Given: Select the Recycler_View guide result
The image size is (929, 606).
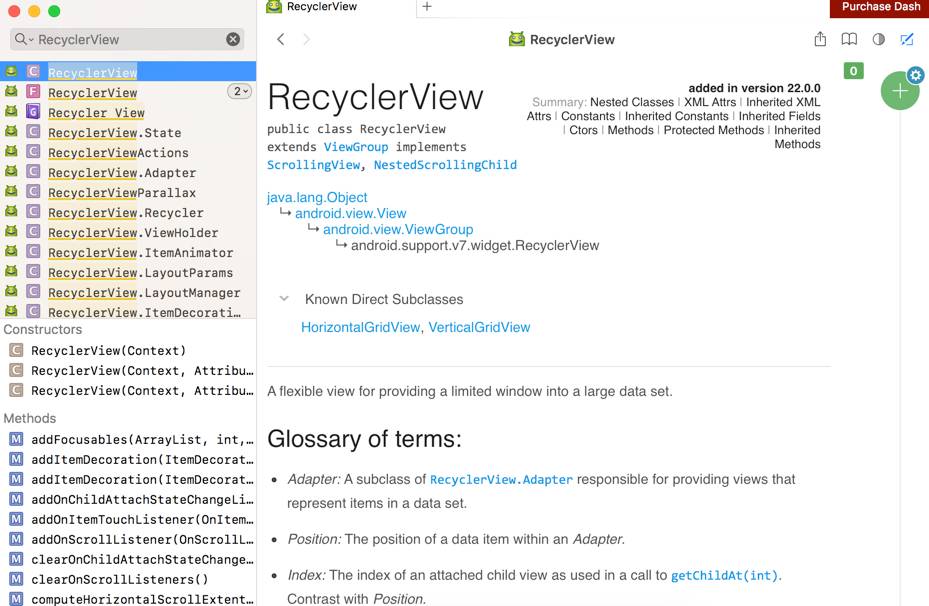Looking at the screenshot, I should point(128,112).
